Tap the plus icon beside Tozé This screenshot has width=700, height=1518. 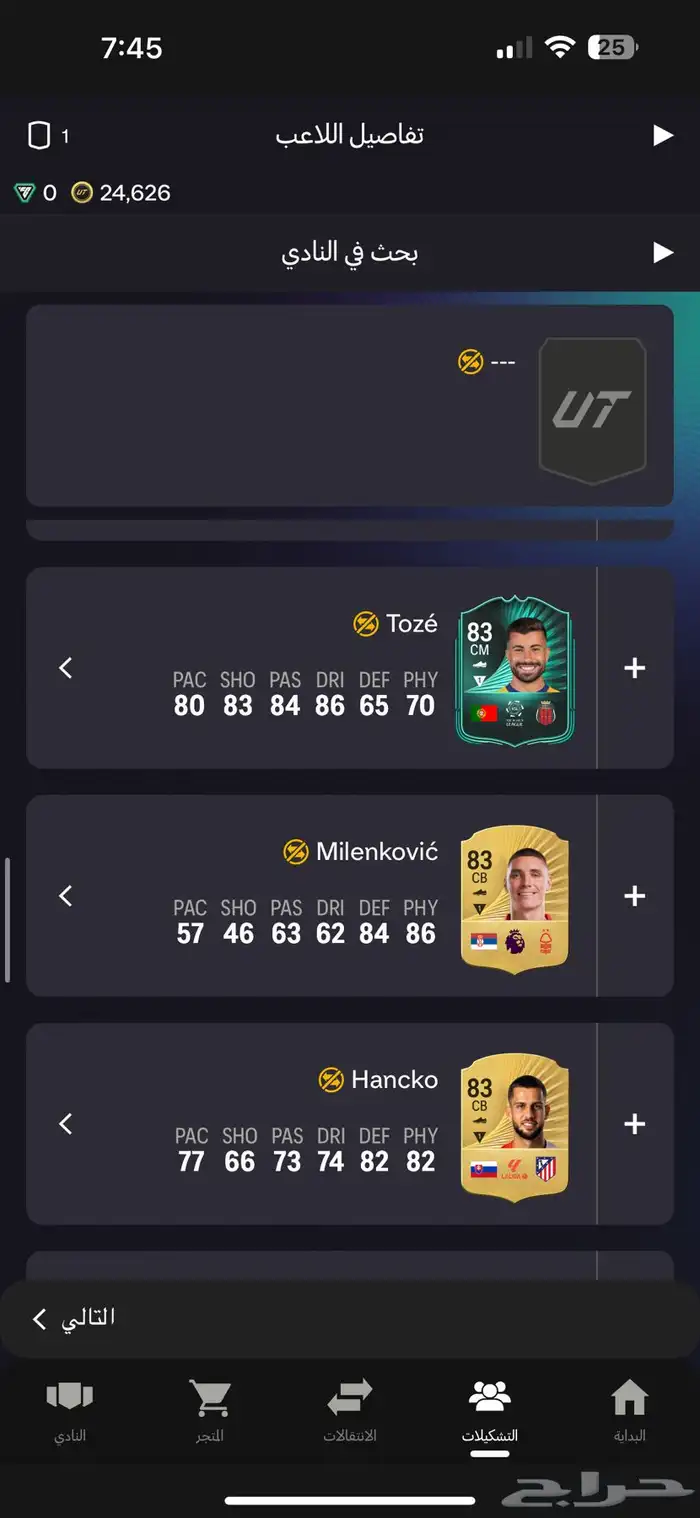tap(634, 668)
